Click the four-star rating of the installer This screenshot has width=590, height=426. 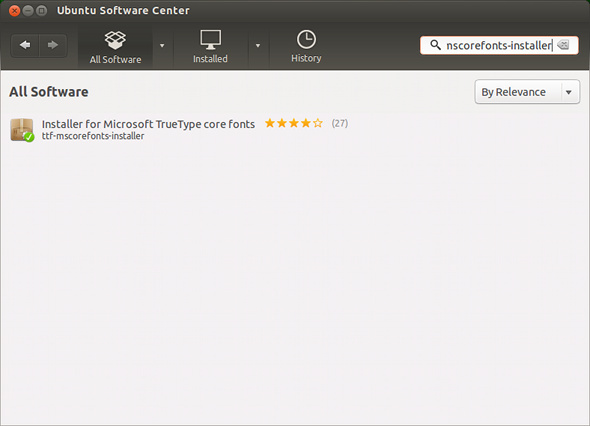point(294,123)
